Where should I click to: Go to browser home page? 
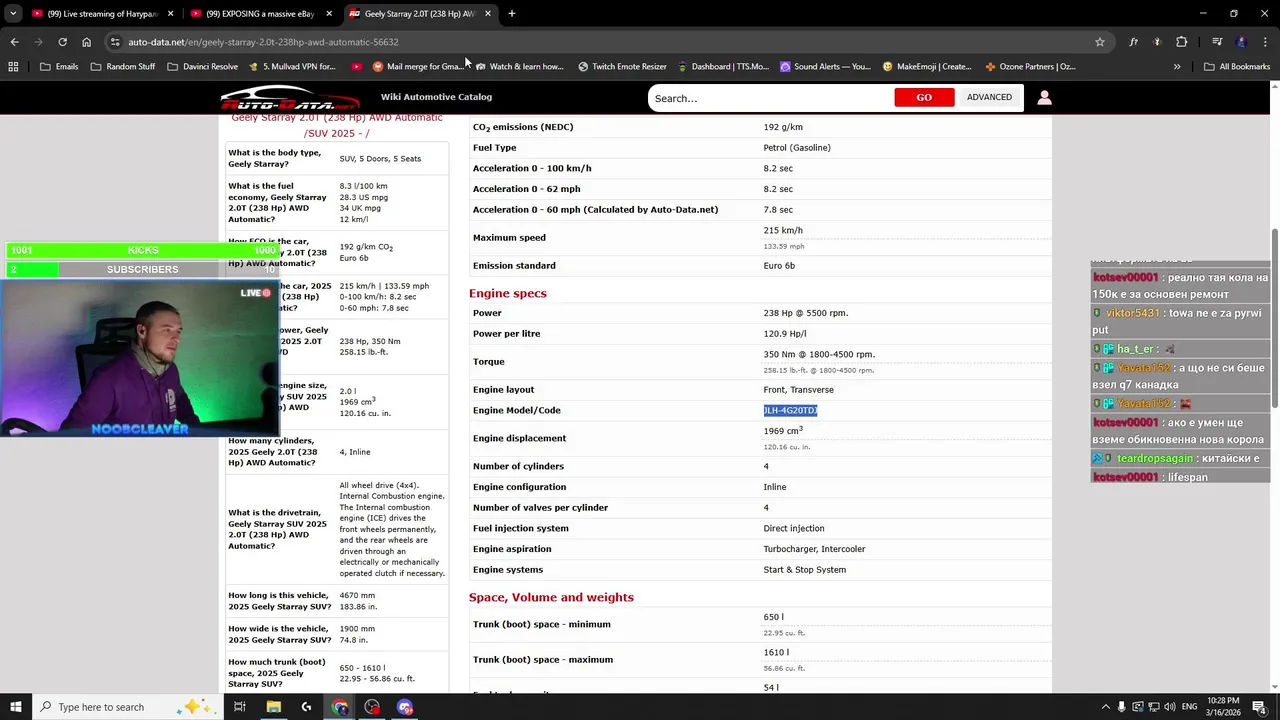click(x=87, y=42)
